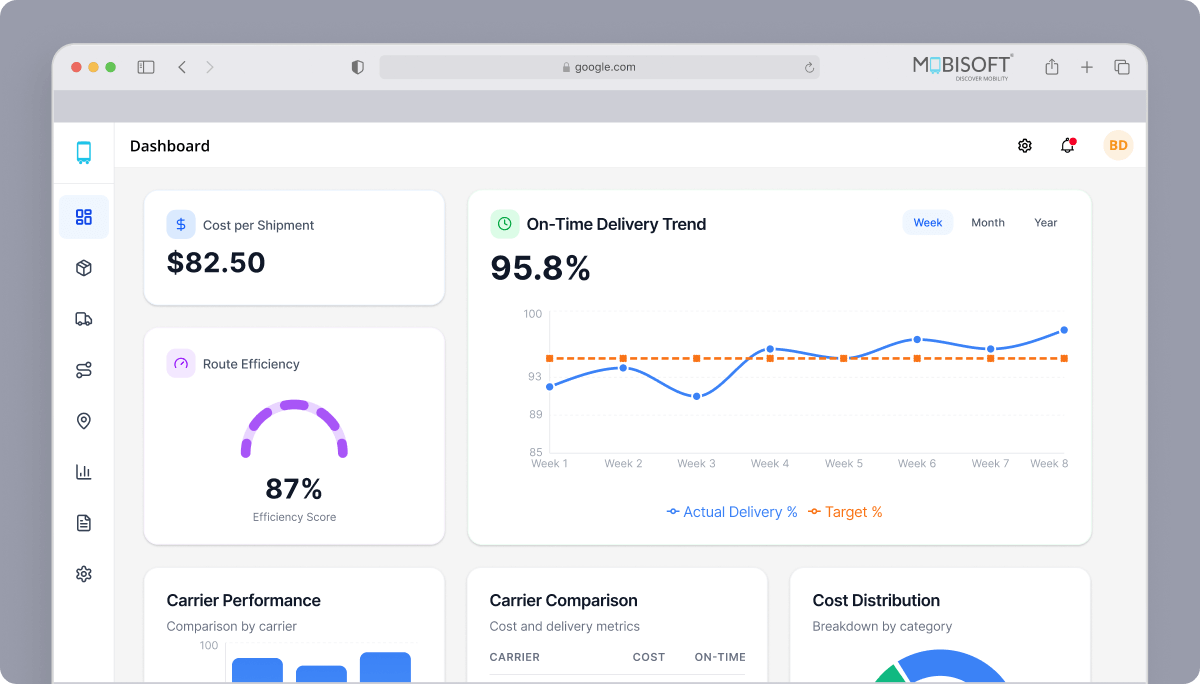Toggle the Target % legend entry
This screenshot has width=1200, height=684.
click(x=845, y=511)
